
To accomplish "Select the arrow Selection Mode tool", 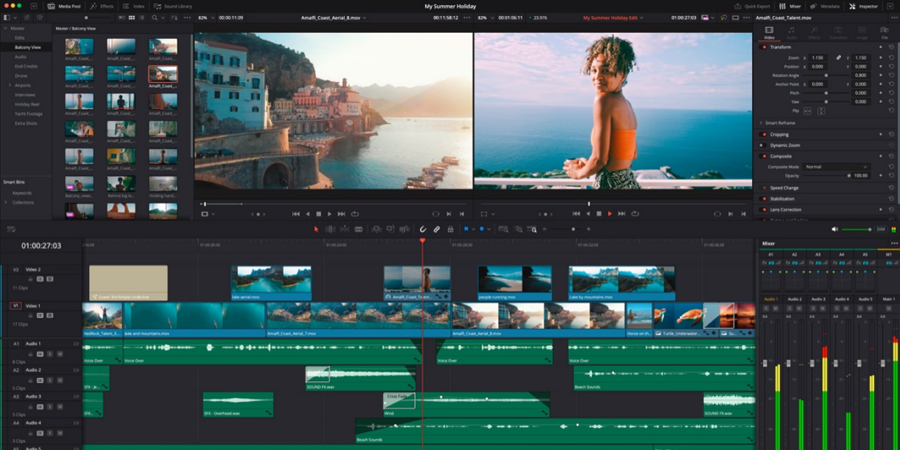I will coord(316,229).
